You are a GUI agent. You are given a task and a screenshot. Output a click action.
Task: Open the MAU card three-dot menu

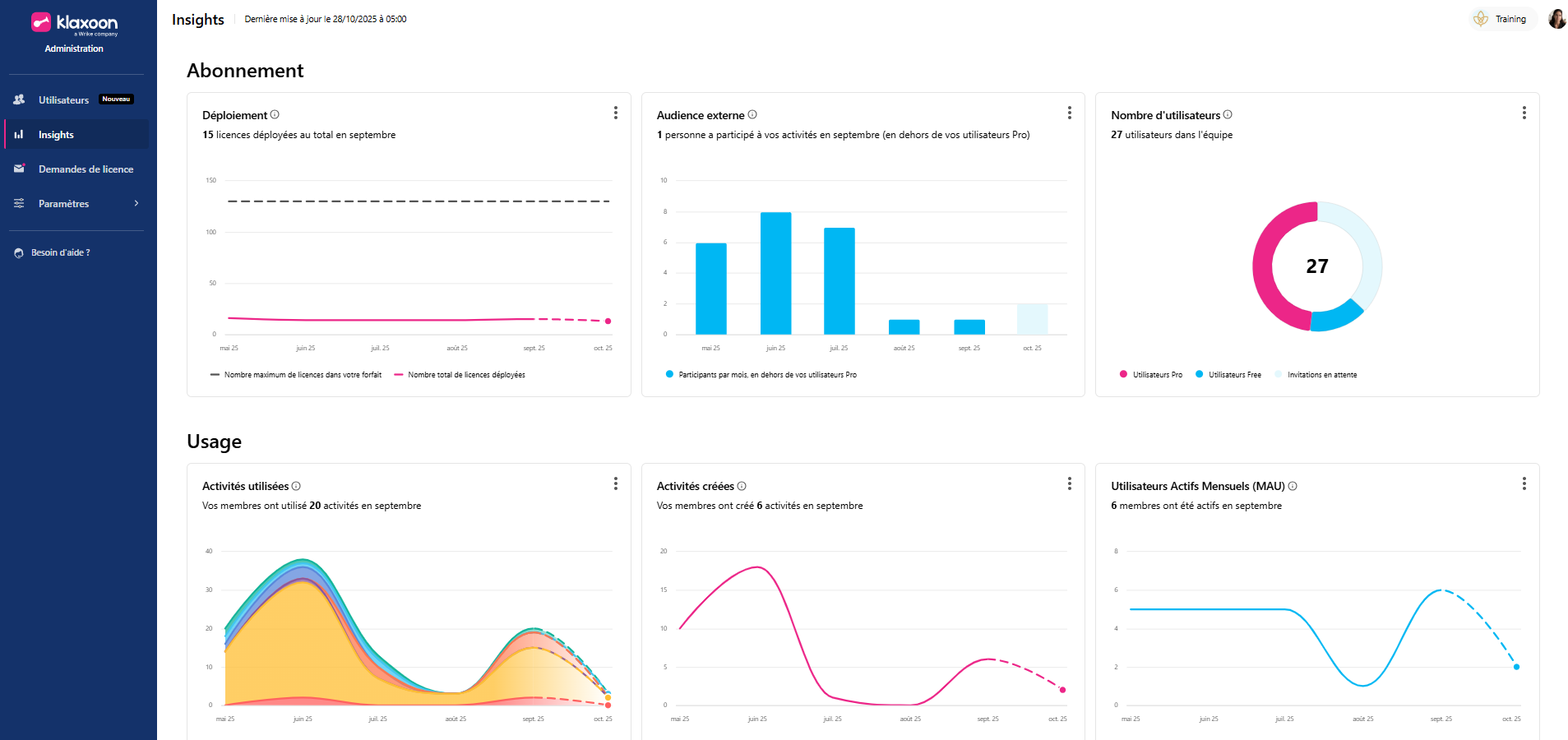pos(1524,484)
